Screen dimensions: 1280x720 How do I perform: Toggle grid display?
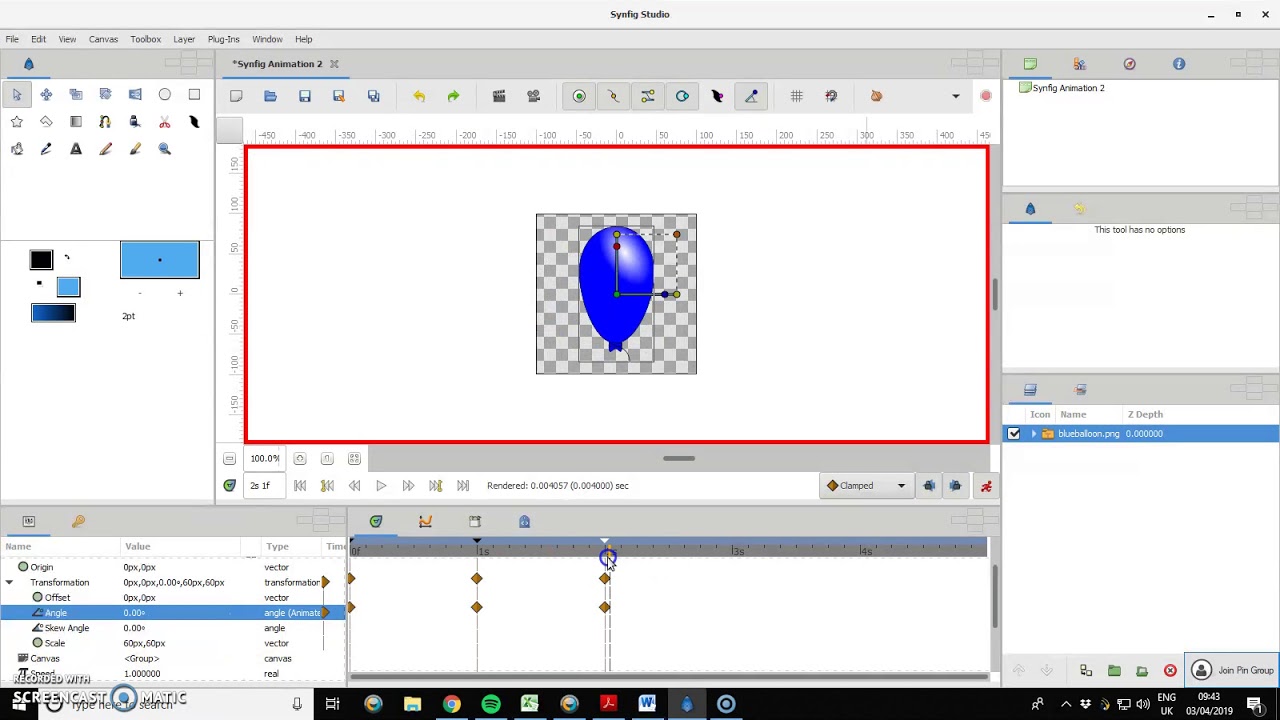[796, 96]
